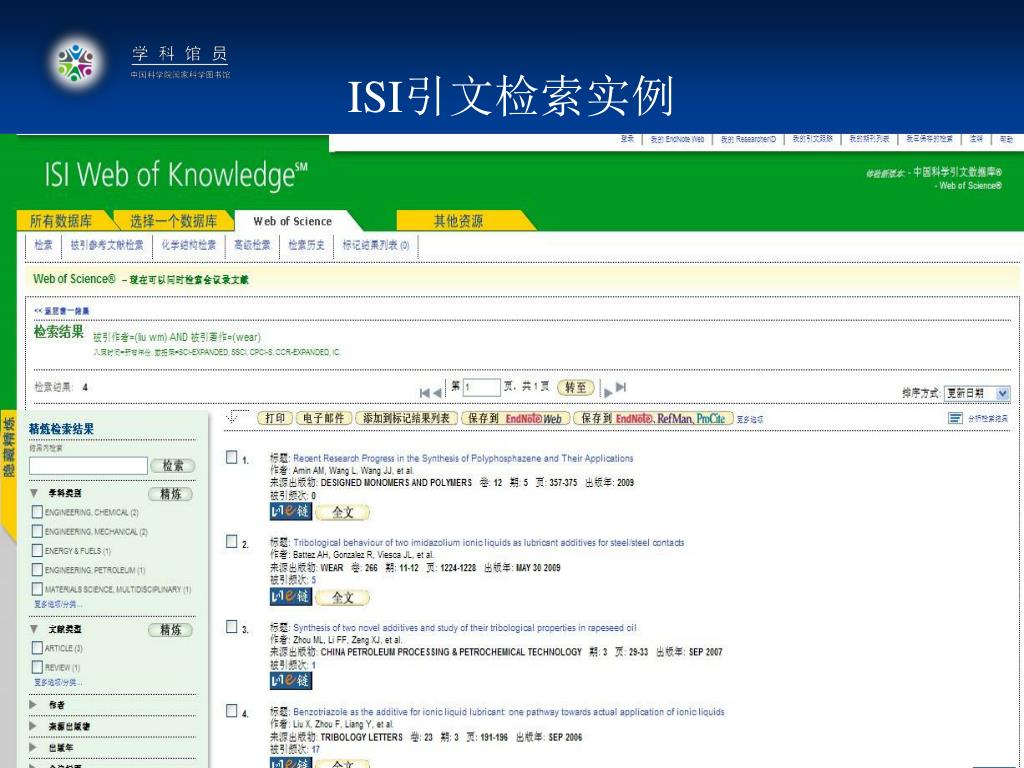The image size is (1024, 768).
Task: Click the 登录 sign-in link
Action: (628, 139)
